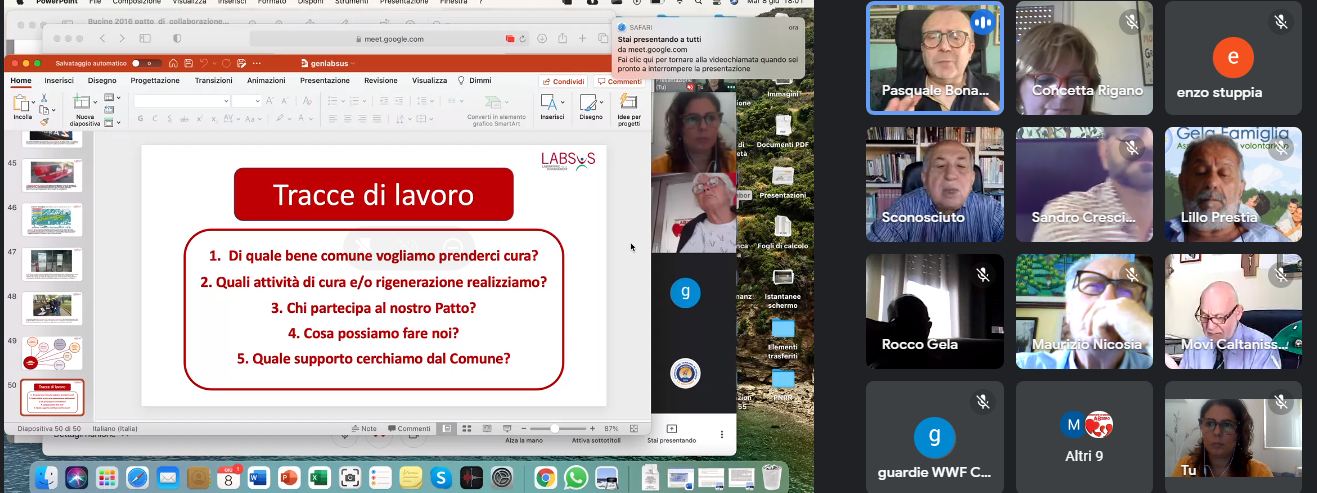This screenshot has width=1317, height=493.
Task: Open the Safari compass icon in Dock
Action: coord(137,477)
